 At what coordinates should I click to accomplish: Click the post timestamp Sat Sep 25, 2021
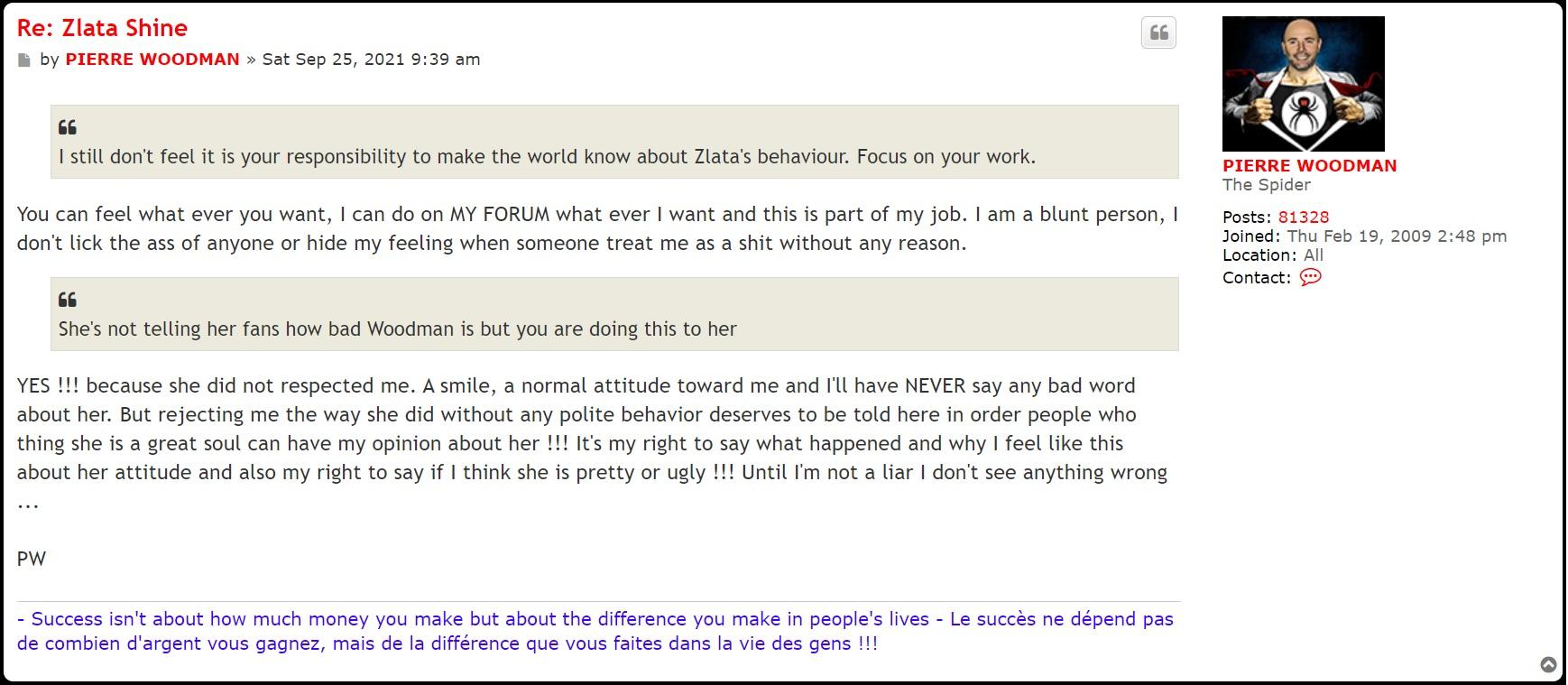[x=371, y=60]
